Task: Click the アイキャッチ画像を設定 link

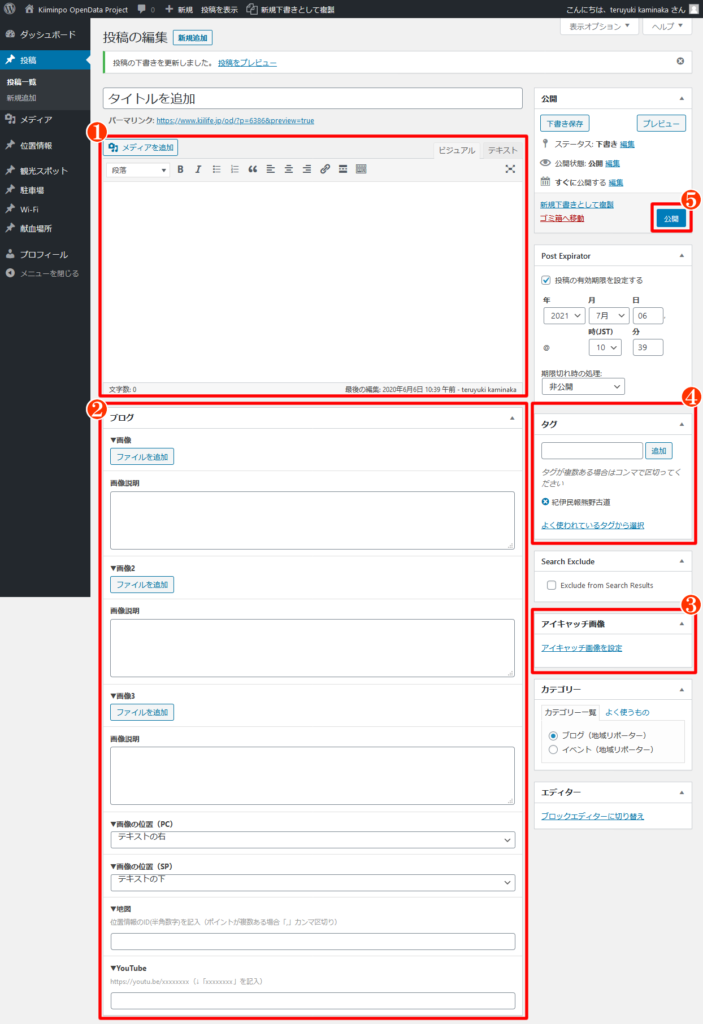Action: pos(581,648)
